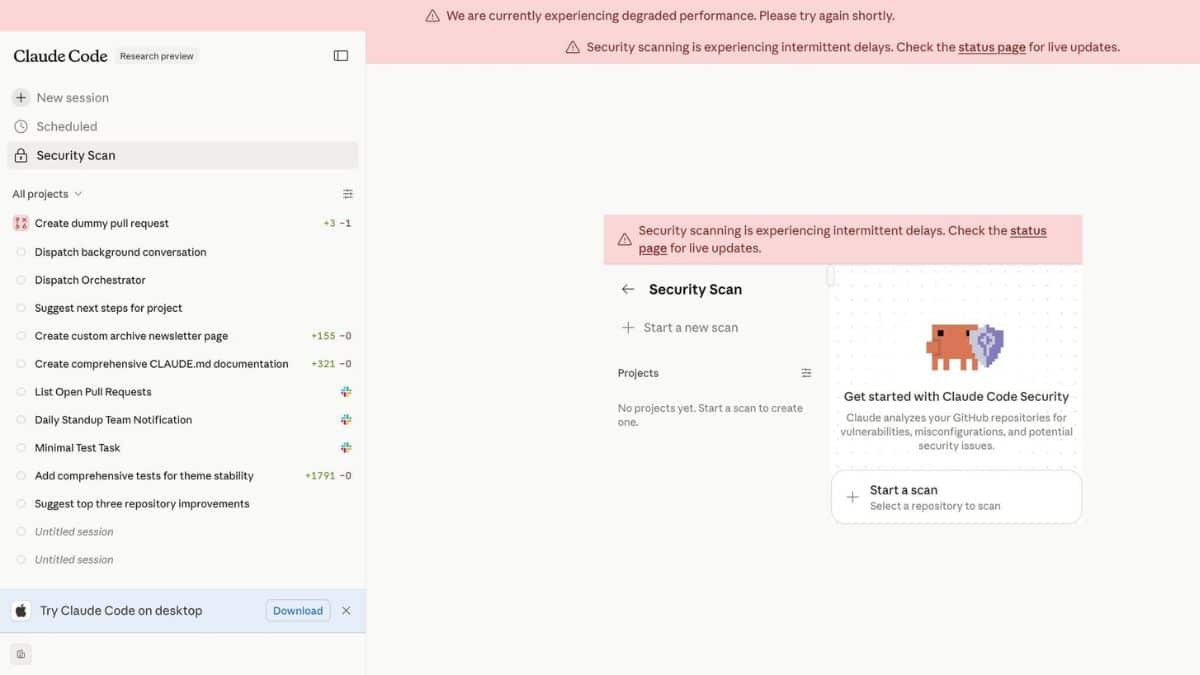
Task: Open the filter icon beside Projects heading
Action: tap(806, 373)
